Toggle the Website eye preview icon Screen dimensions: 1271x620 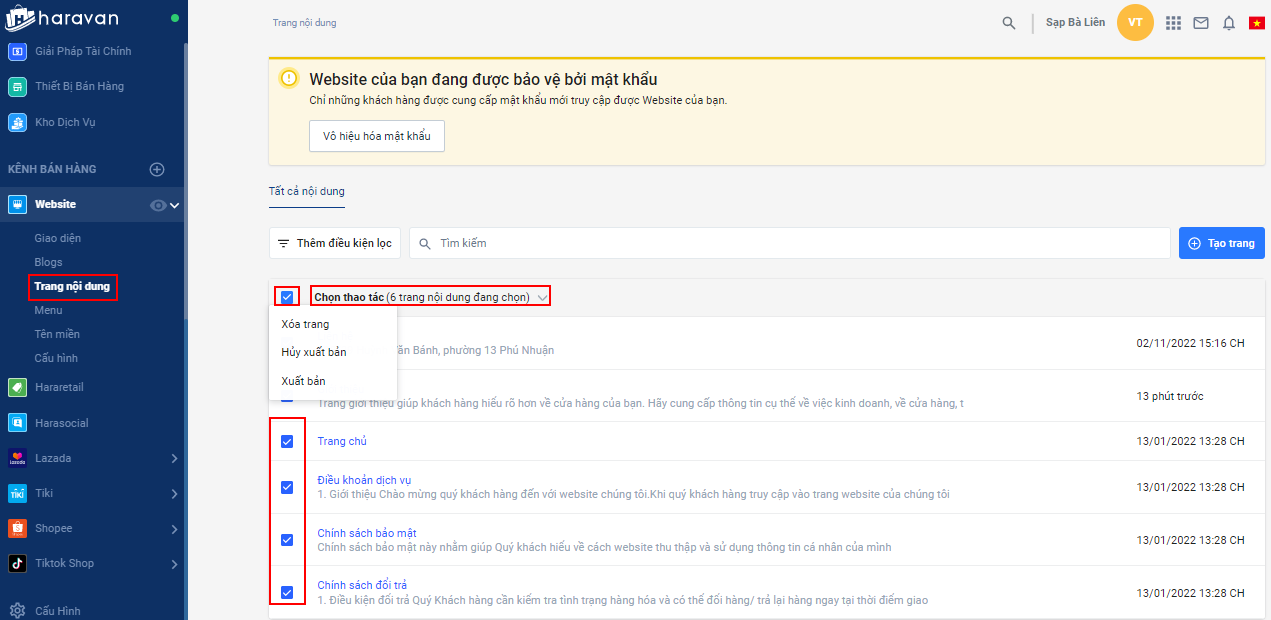[158, 205]
